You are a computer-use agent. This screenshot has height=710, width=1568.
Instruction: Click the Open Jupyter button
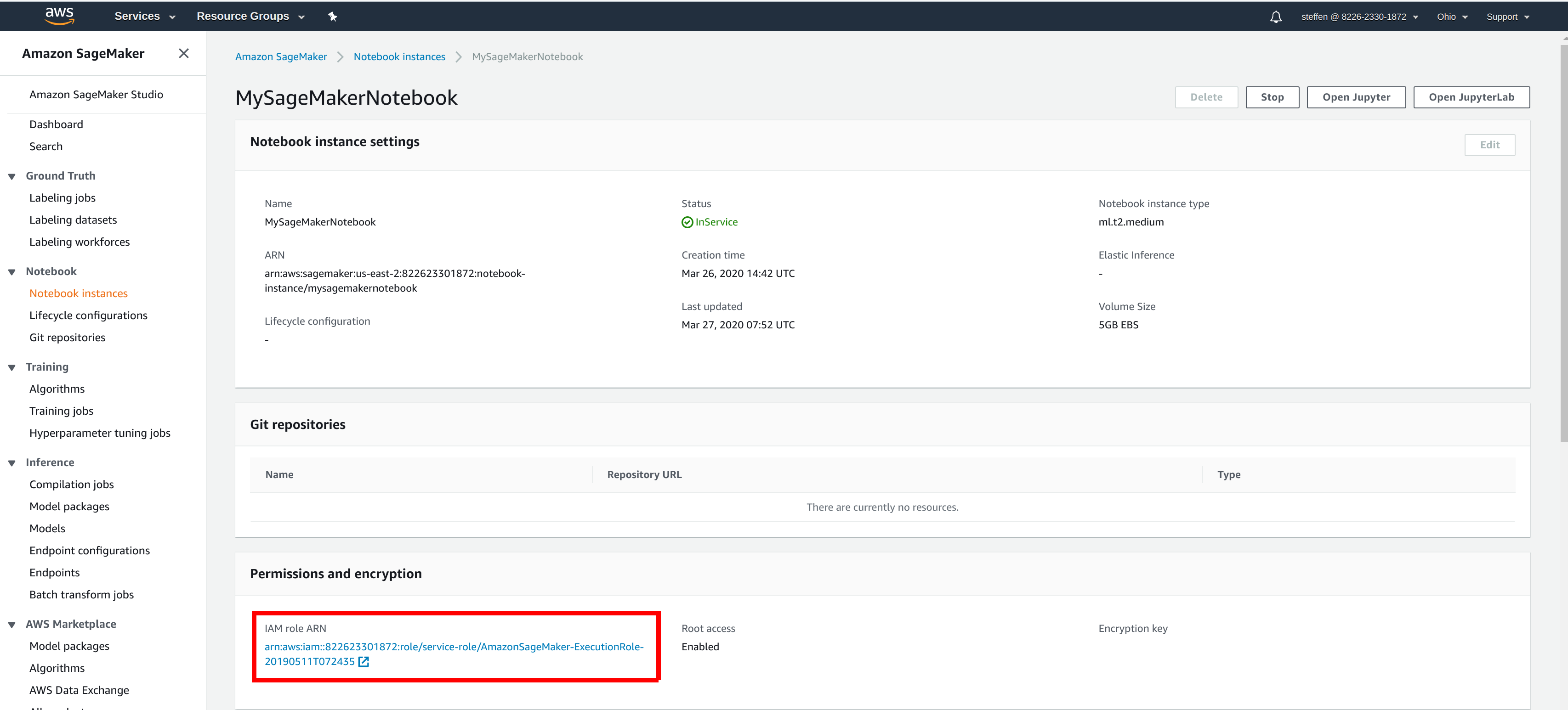click(x=1357, y=97)
